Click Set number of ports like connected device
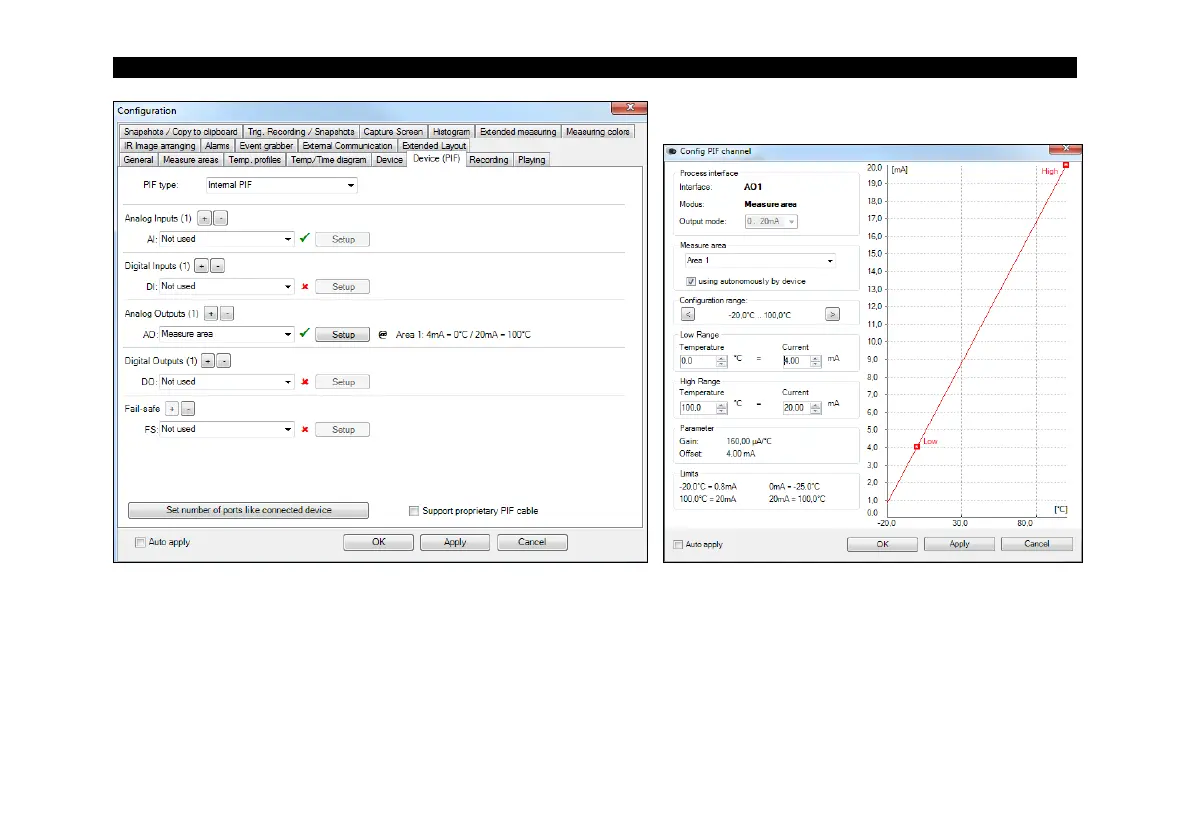 (248, 510)
